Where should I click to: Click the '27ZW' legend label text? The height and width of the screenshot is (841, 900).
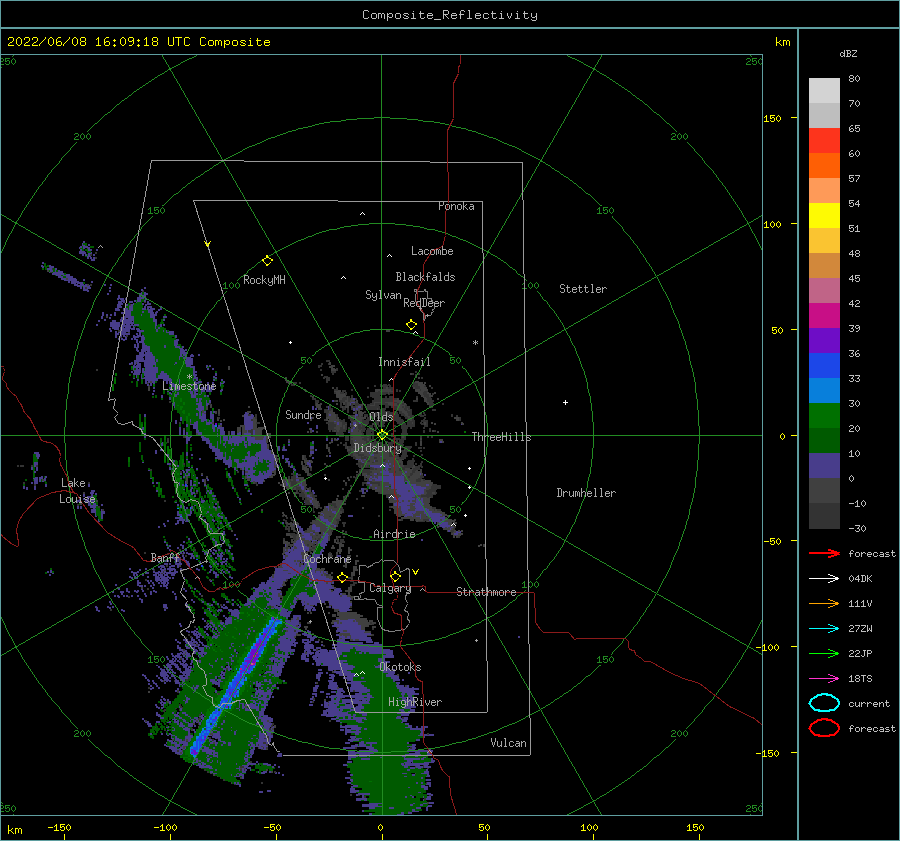pos(860,629)
